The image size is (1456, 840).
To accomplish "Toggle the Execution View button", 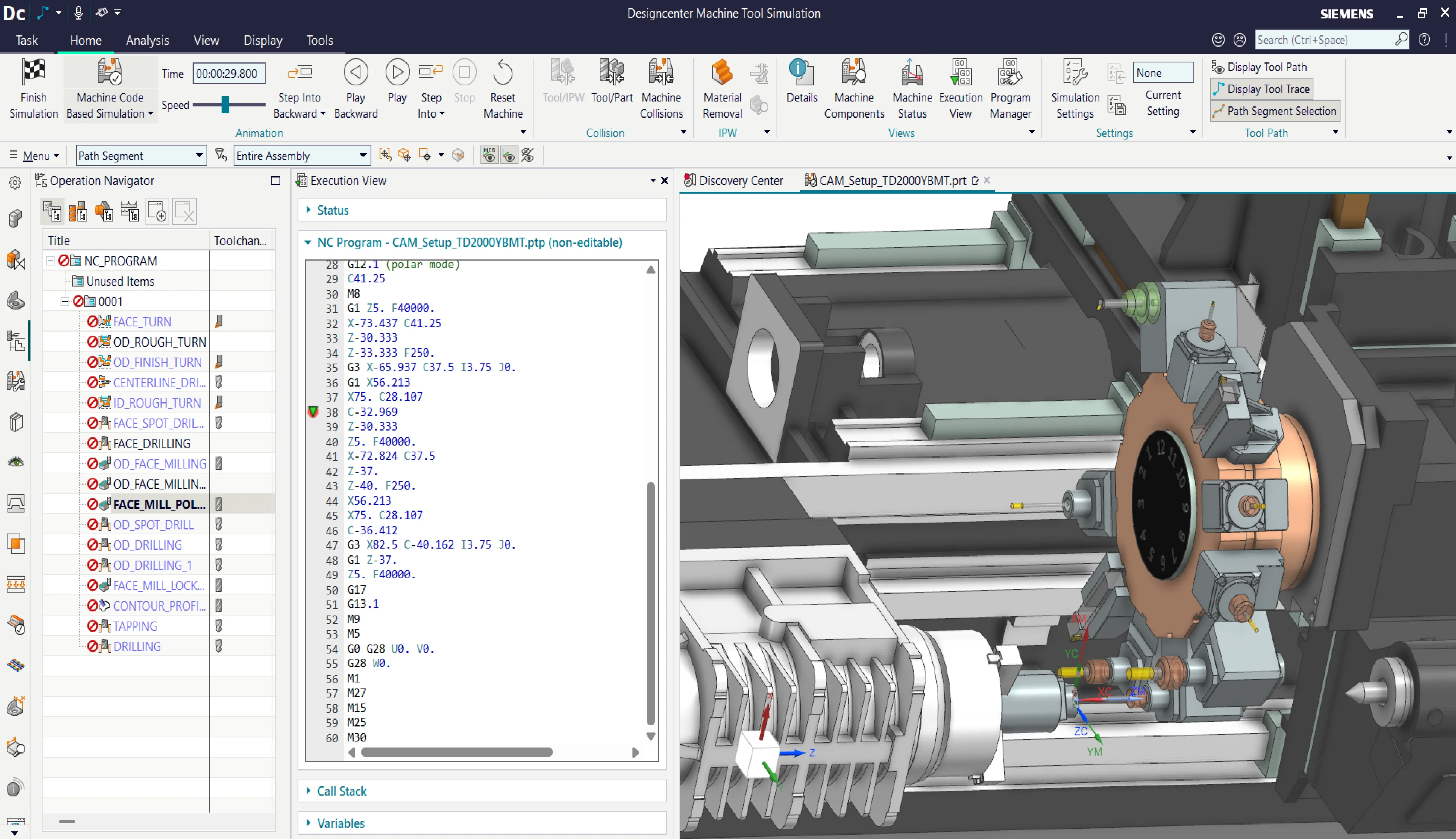I will [960, 89].
